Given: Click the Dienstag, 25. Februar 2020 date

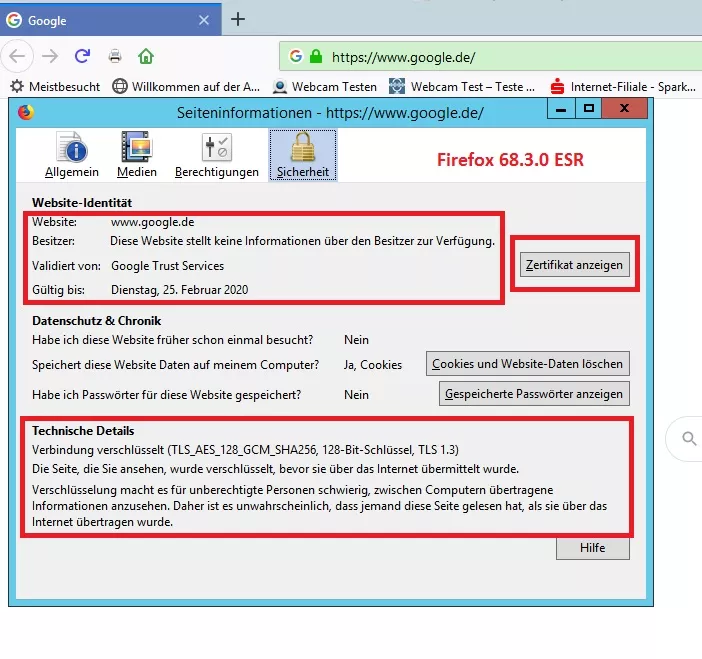Looking at the screenshot, I should pos(180,290).
